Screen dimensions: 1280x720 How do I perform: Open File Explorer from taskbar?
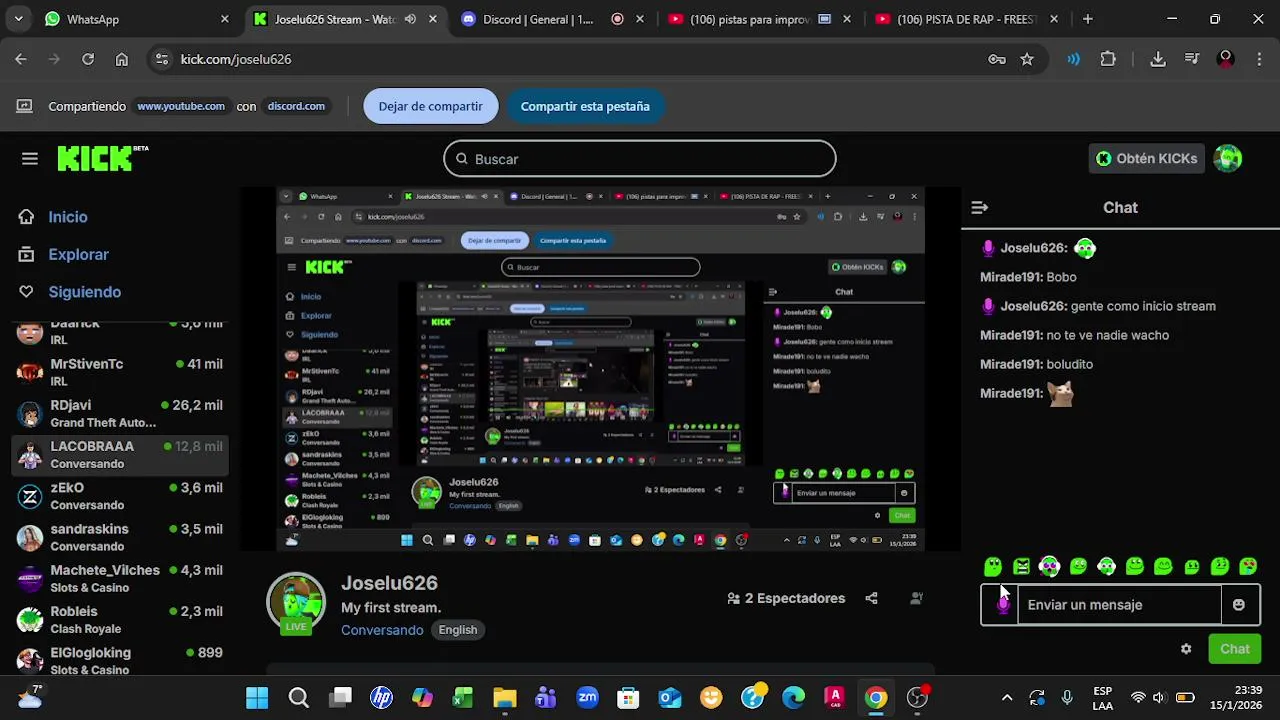(x=504, y=698)
